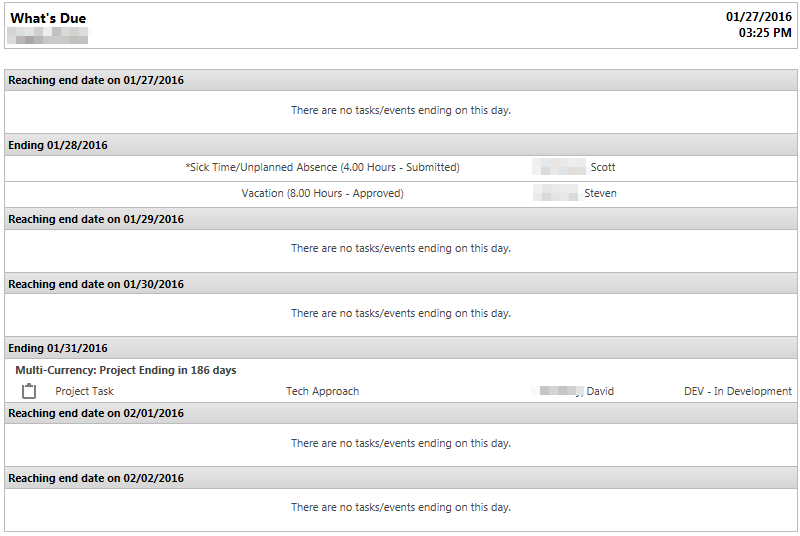Select the Ending 01/28/2016 section header
The image size is (800, 536).
[401, 145]
